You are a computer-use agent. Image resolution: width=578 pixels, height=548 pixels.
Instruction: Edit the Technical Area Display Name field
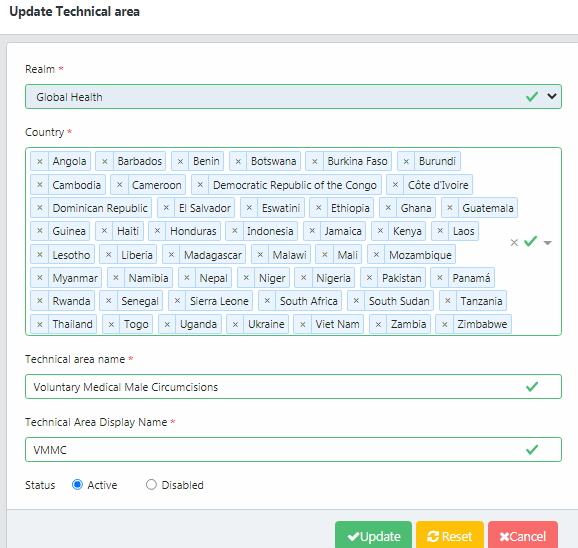pos(293,450)
